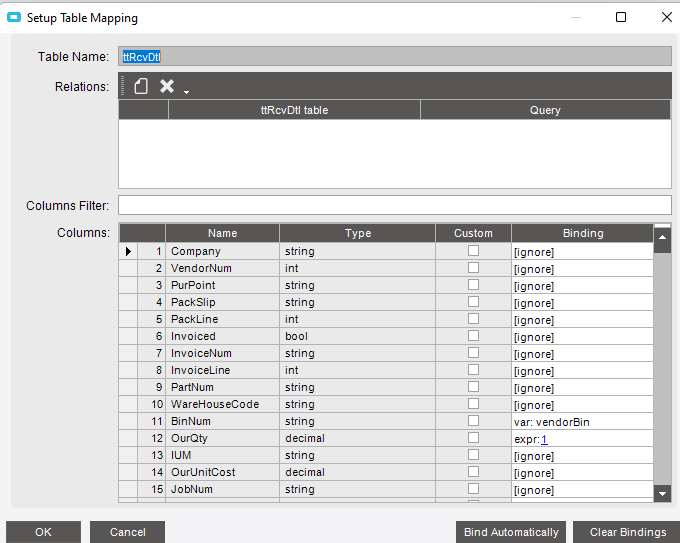
Task: Open the var: vendorBin binding for BinNum
Action: (582, 422)
